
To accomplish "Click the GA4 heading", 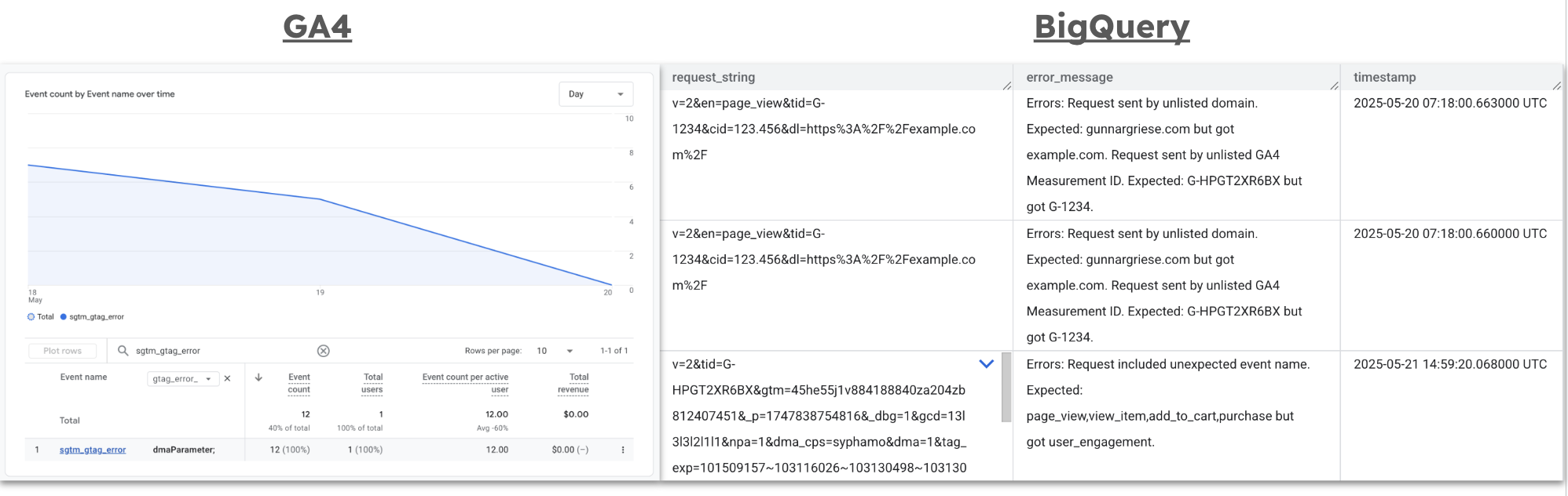I will tap(317, 27).
